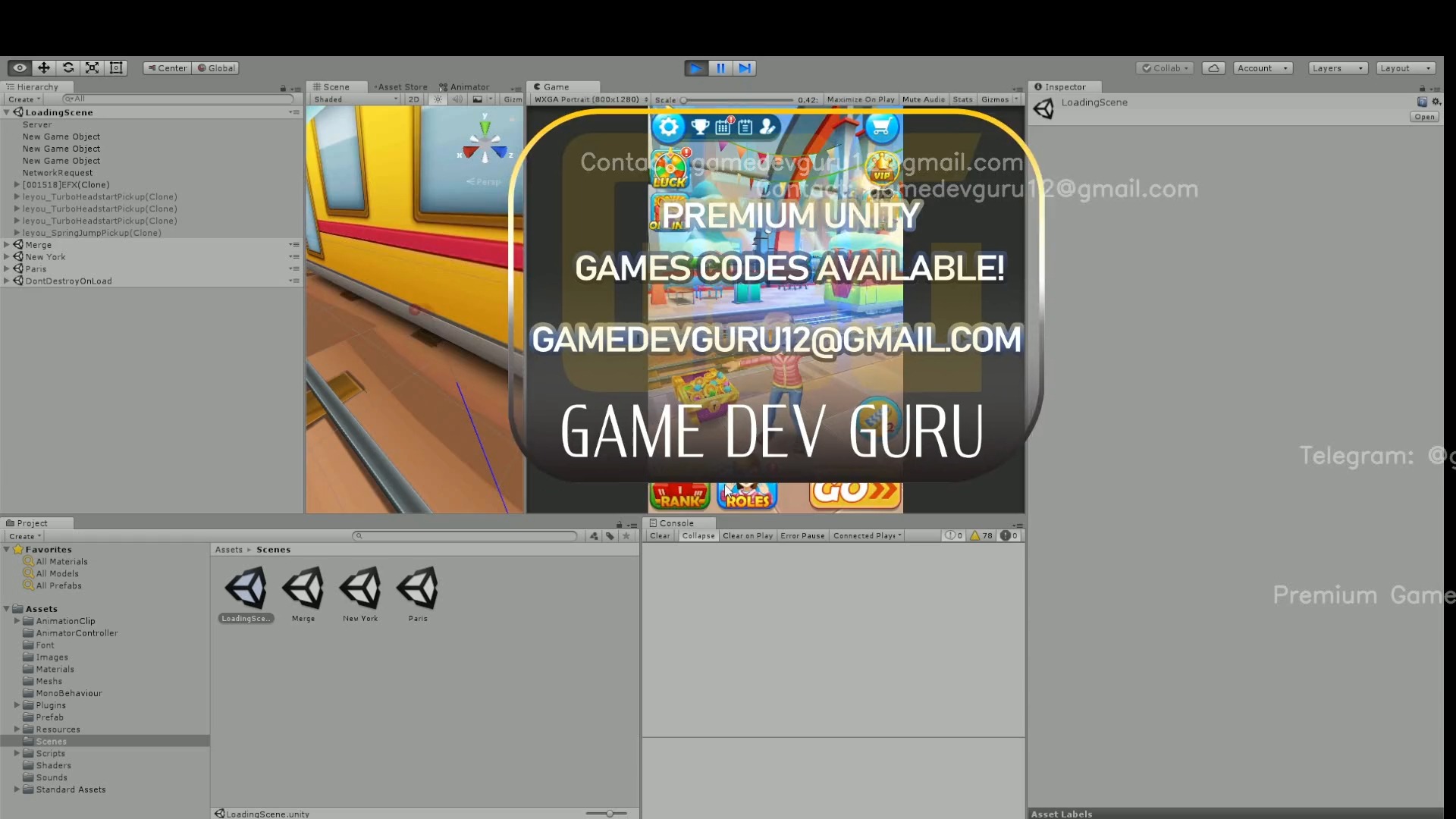Select the Server object in Hierarchy
1456x819 pixels.
click(37, 124)
